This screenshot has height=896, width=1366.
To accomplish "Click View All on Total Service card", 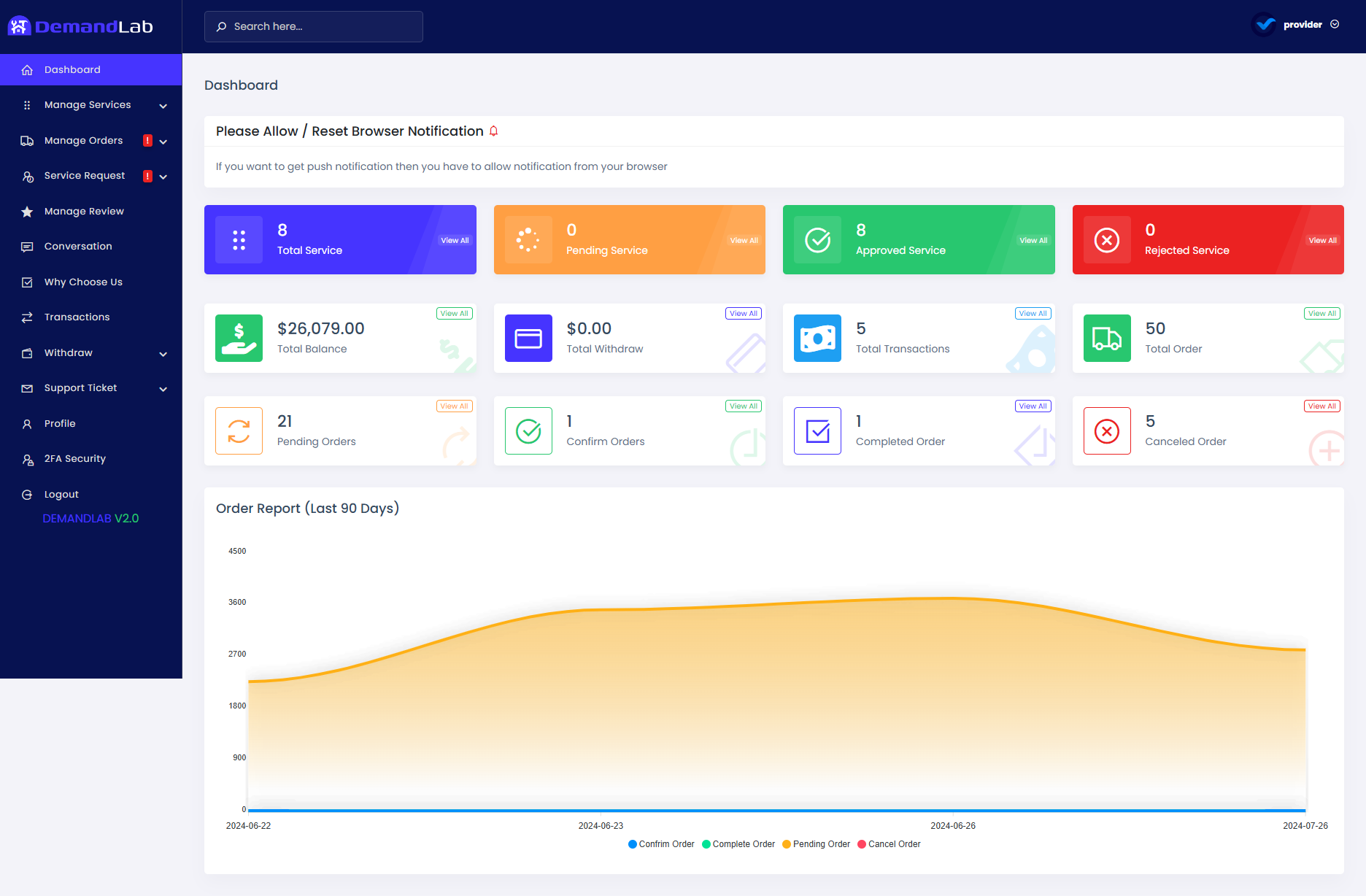I will pos(454,239).
